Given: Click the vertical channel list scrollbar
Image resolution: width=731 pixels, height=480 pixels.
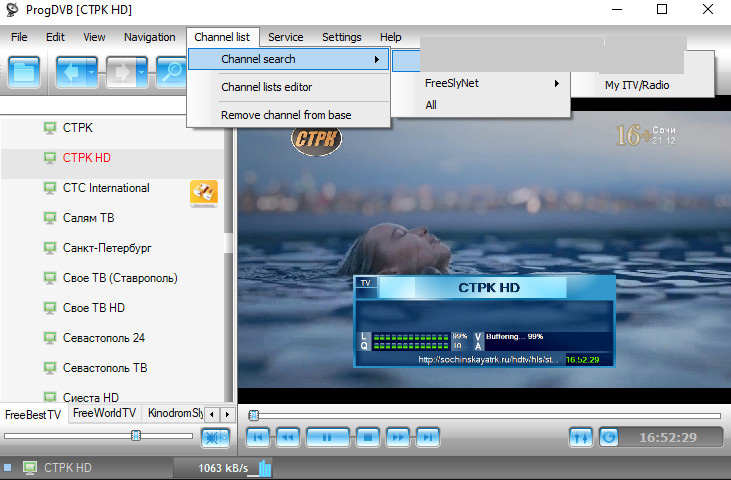Looking at the screenshot, I should [228, 242].
